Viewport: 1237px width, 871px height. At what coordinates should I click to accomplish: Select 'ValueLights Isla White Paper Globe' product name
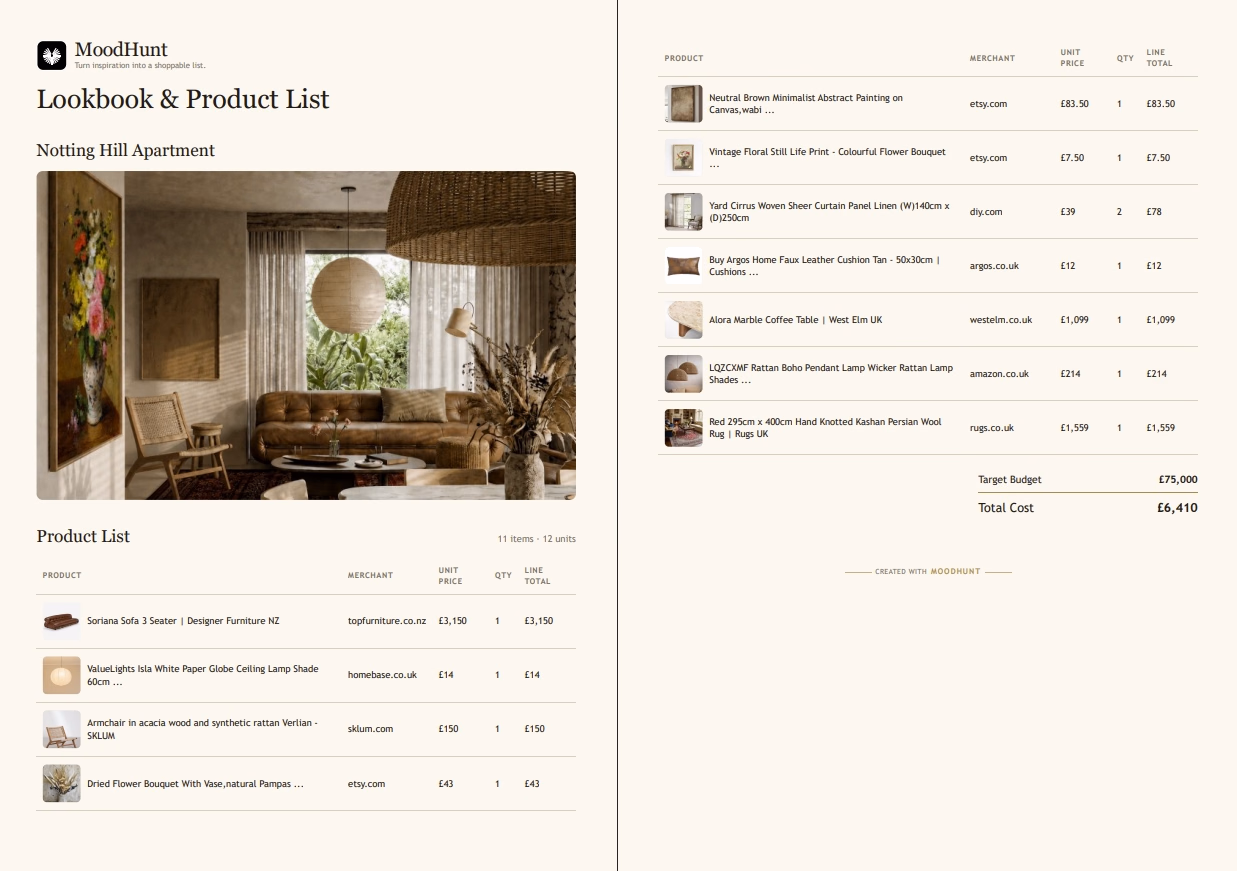[x=203, y=675]
